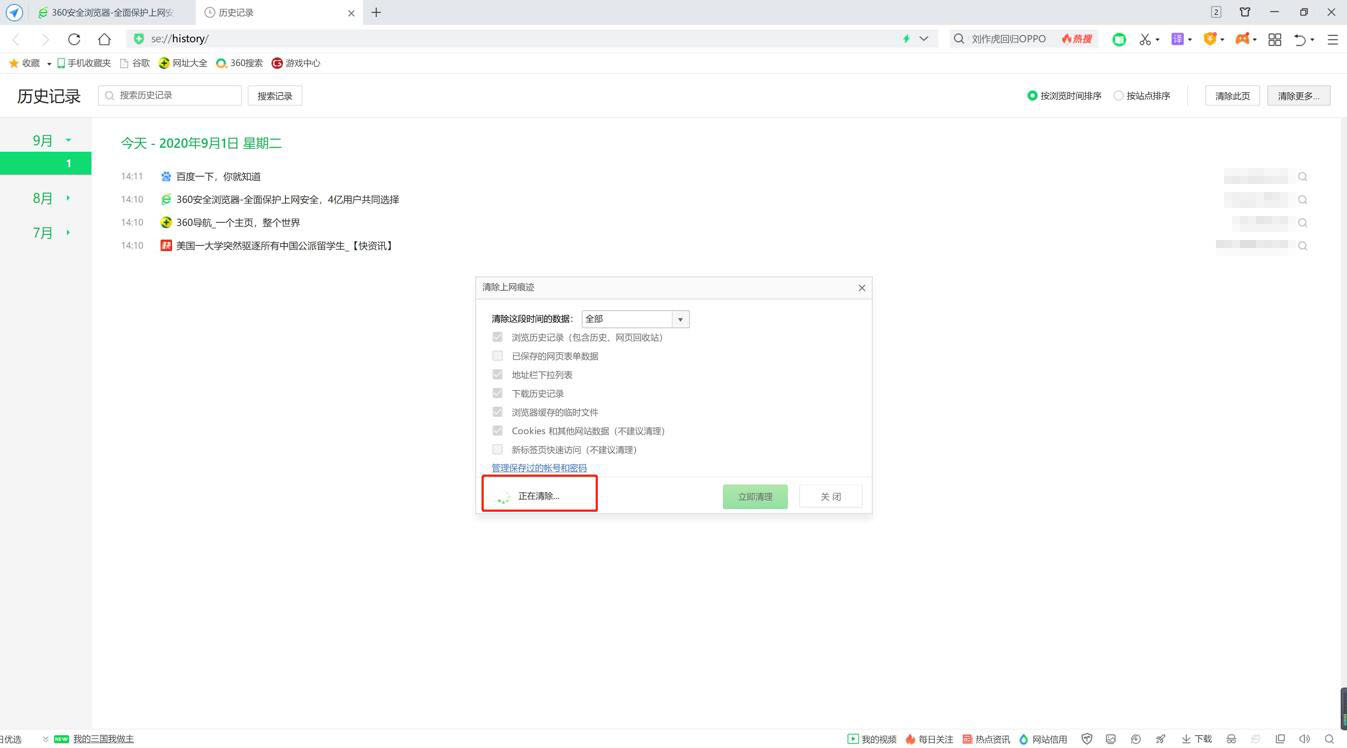Expand the 8月 month section
The image size is (1347, 748).
[52, 198]
